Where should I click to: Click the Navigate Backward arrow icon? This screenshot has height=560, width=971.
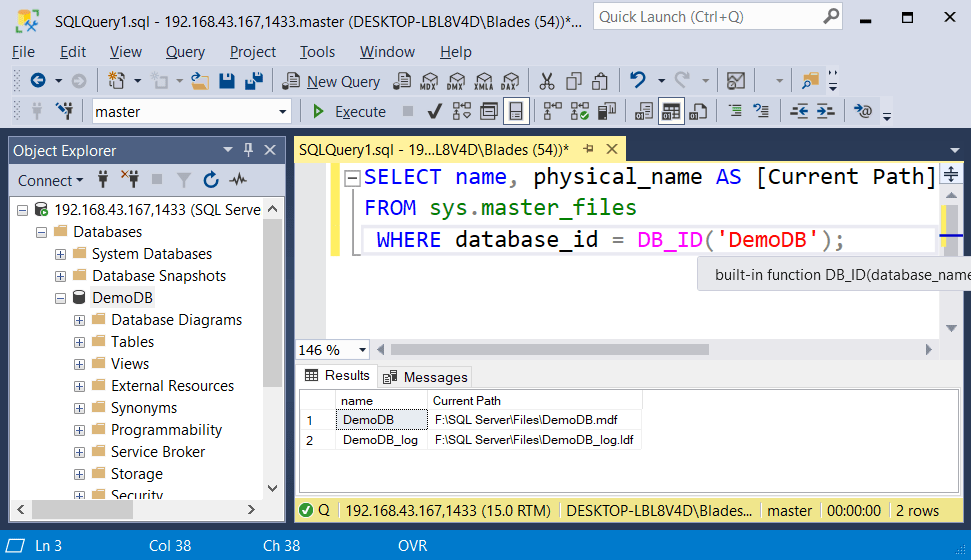[38, 81]
